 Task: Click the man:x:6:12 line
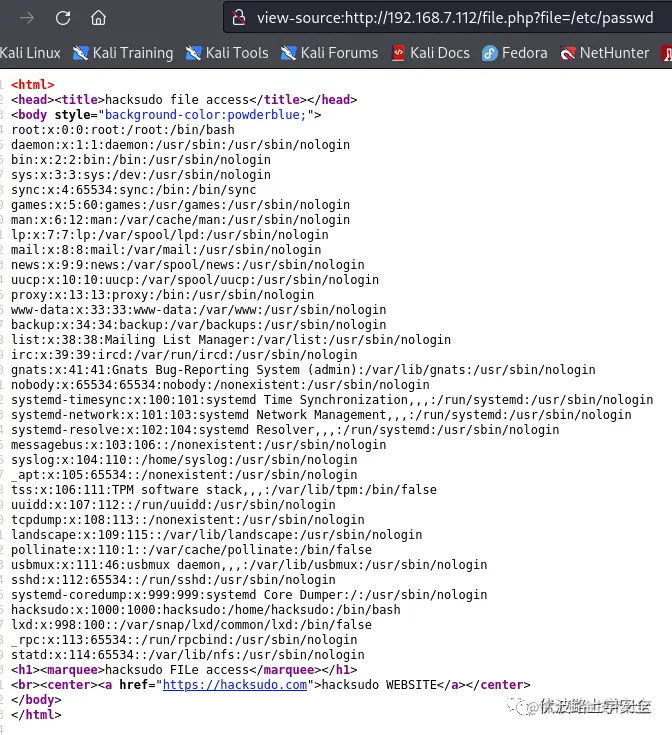click(180, 220)
